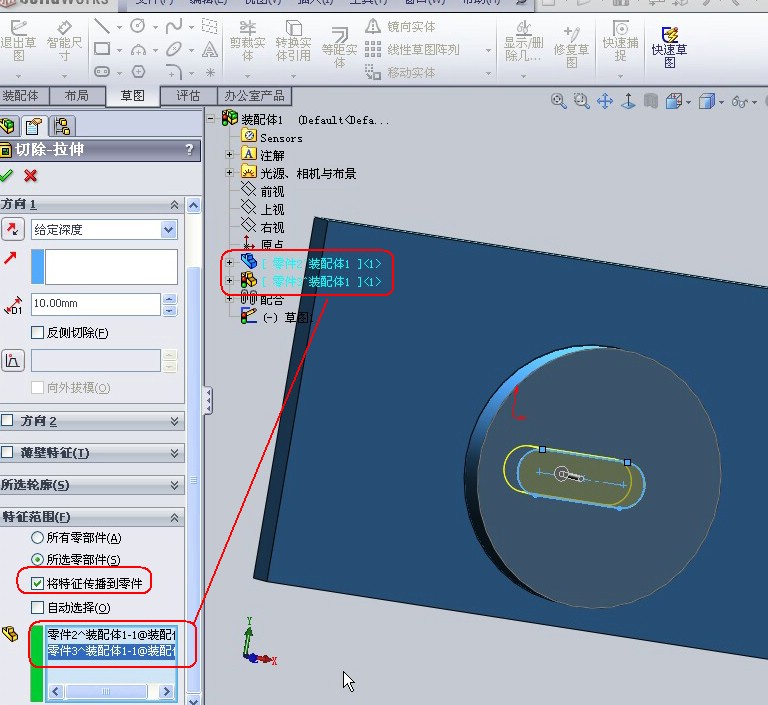Click the Pan view icon

point(605,101)
